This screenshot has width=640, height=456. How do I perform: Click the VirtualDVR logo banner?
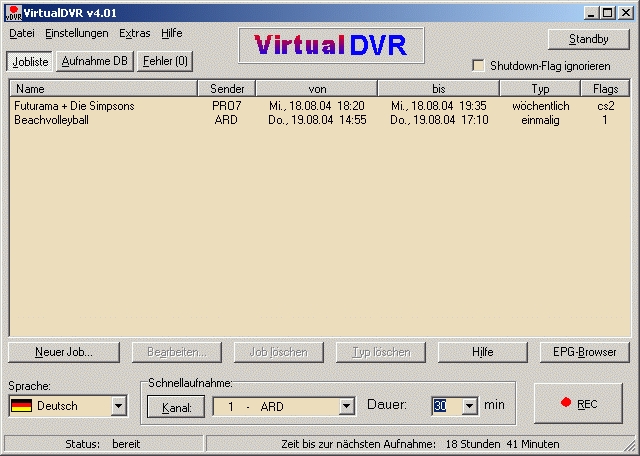[x=331, y=45]
